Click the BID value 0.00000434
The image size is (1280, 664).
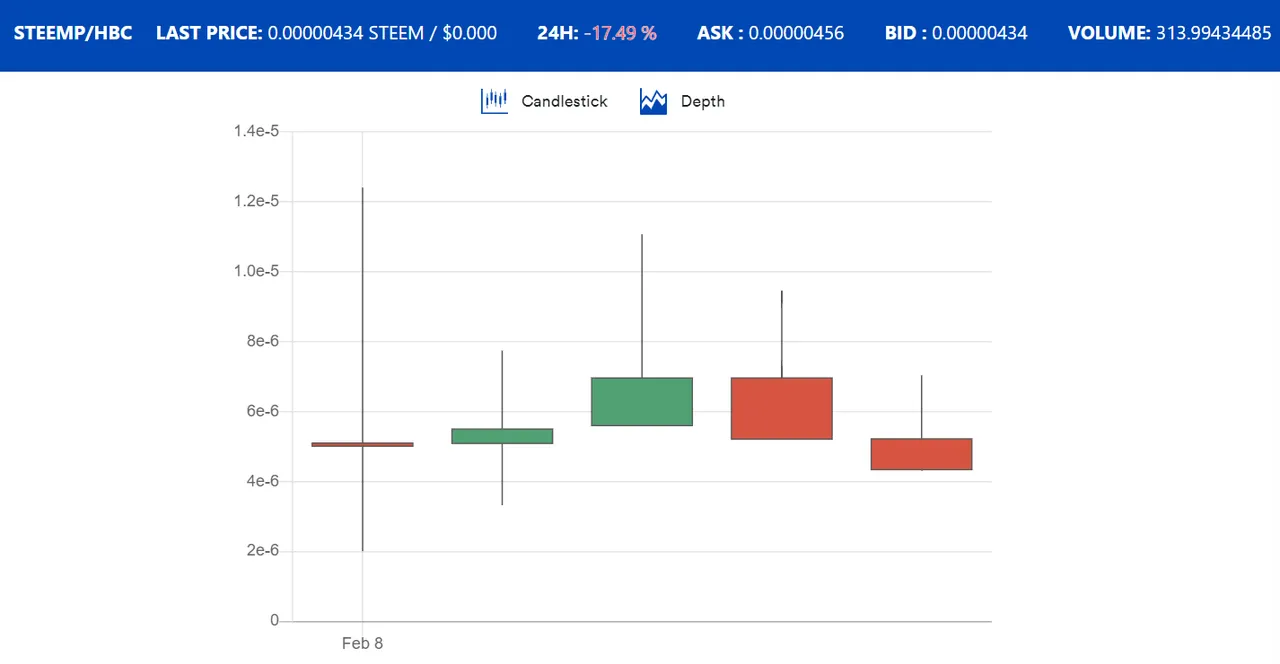pos(979,33)
